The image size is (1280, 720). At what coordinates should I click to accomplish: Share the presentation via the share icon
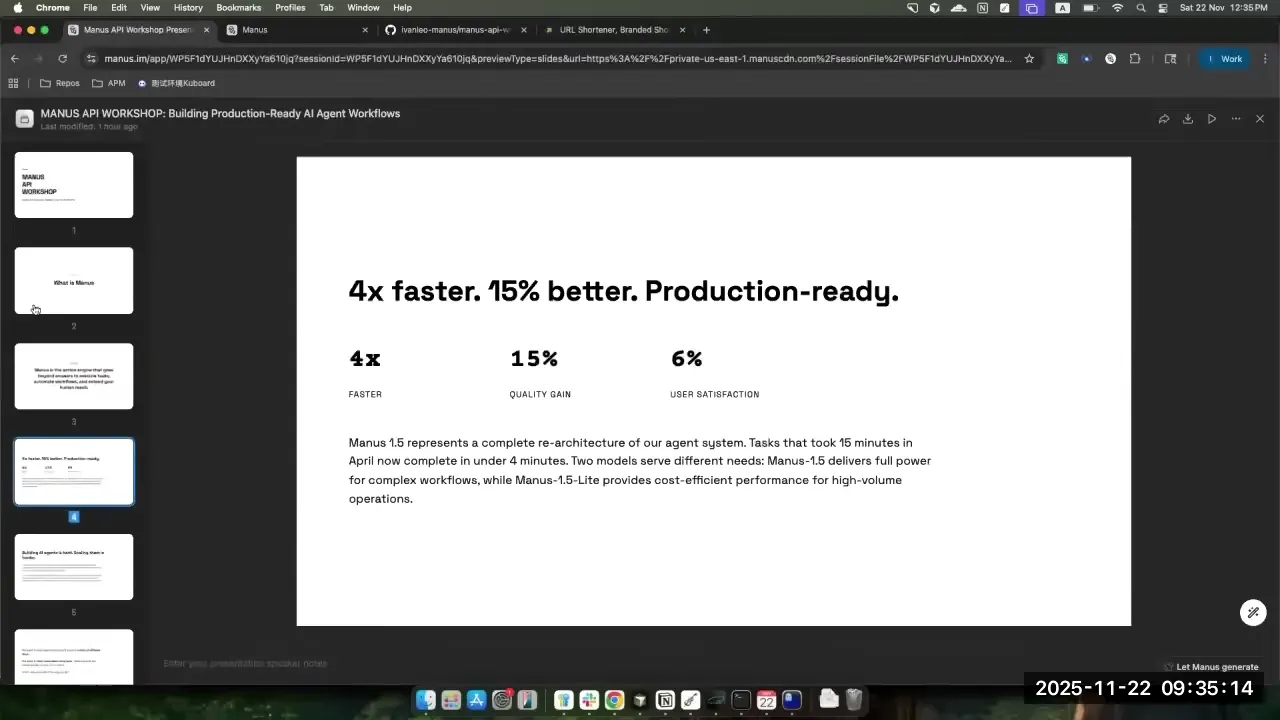click(x=1164, y=118)
